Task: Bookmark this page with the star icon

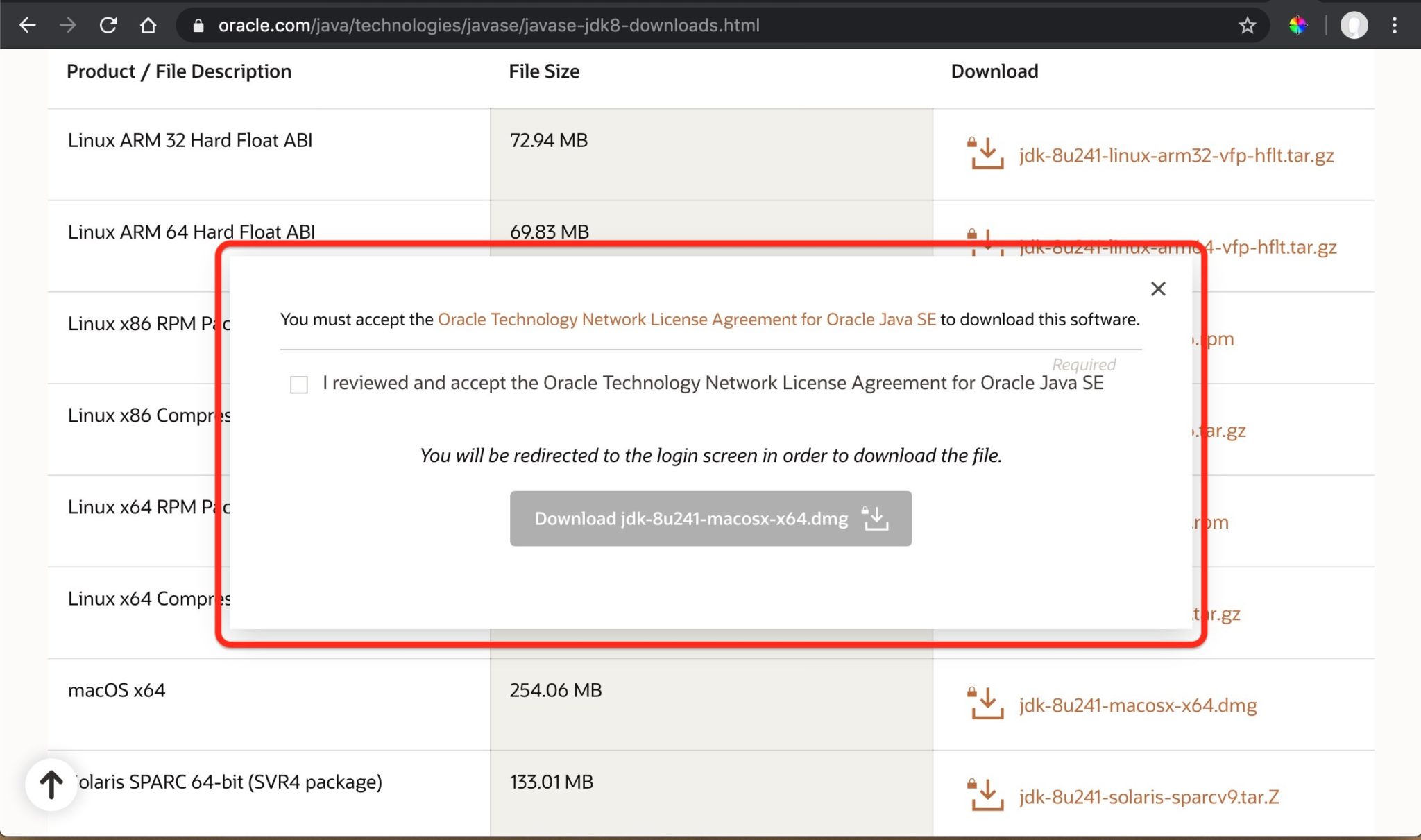Action: point(1247,26)
